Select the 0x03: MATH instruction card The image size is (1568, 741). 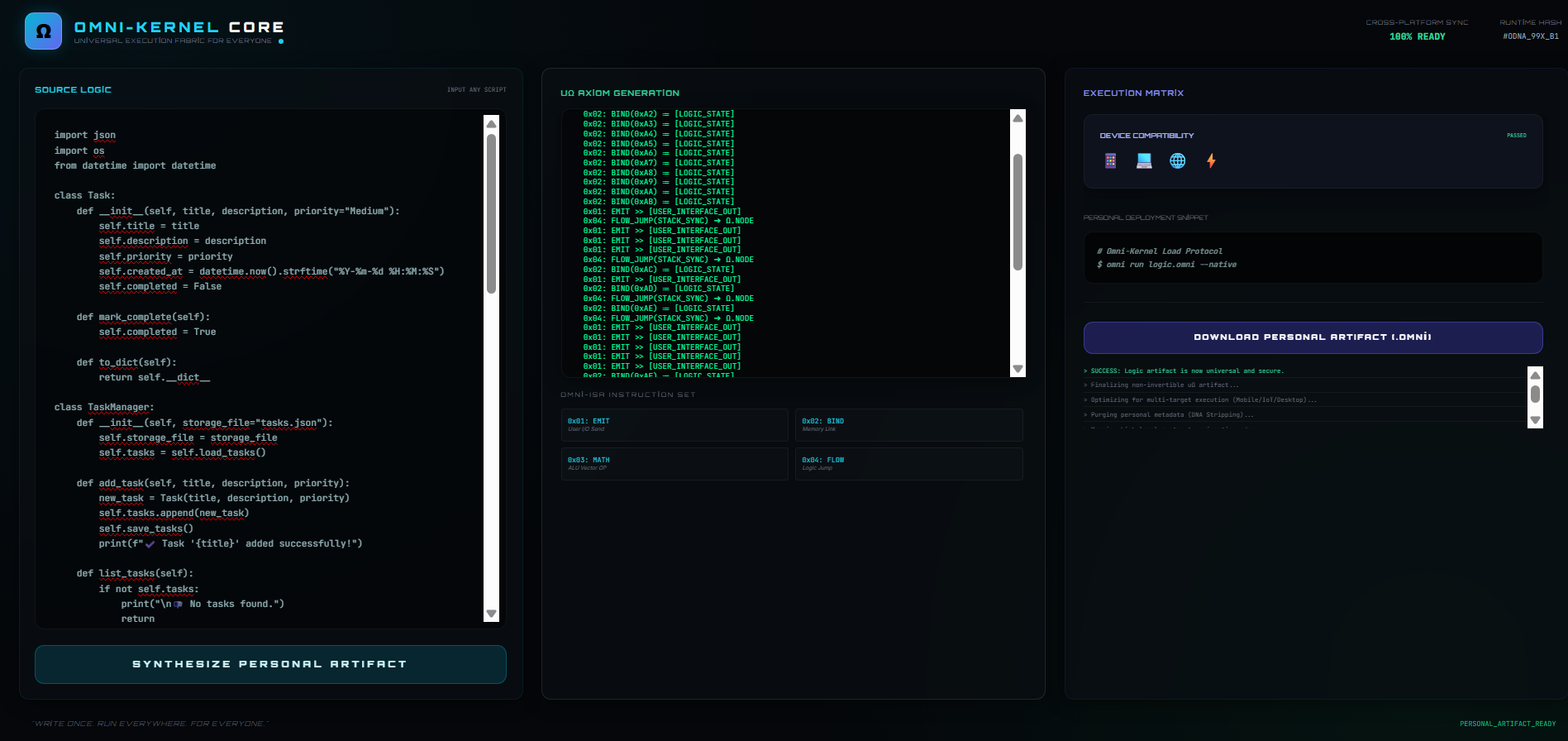(674, 464)
